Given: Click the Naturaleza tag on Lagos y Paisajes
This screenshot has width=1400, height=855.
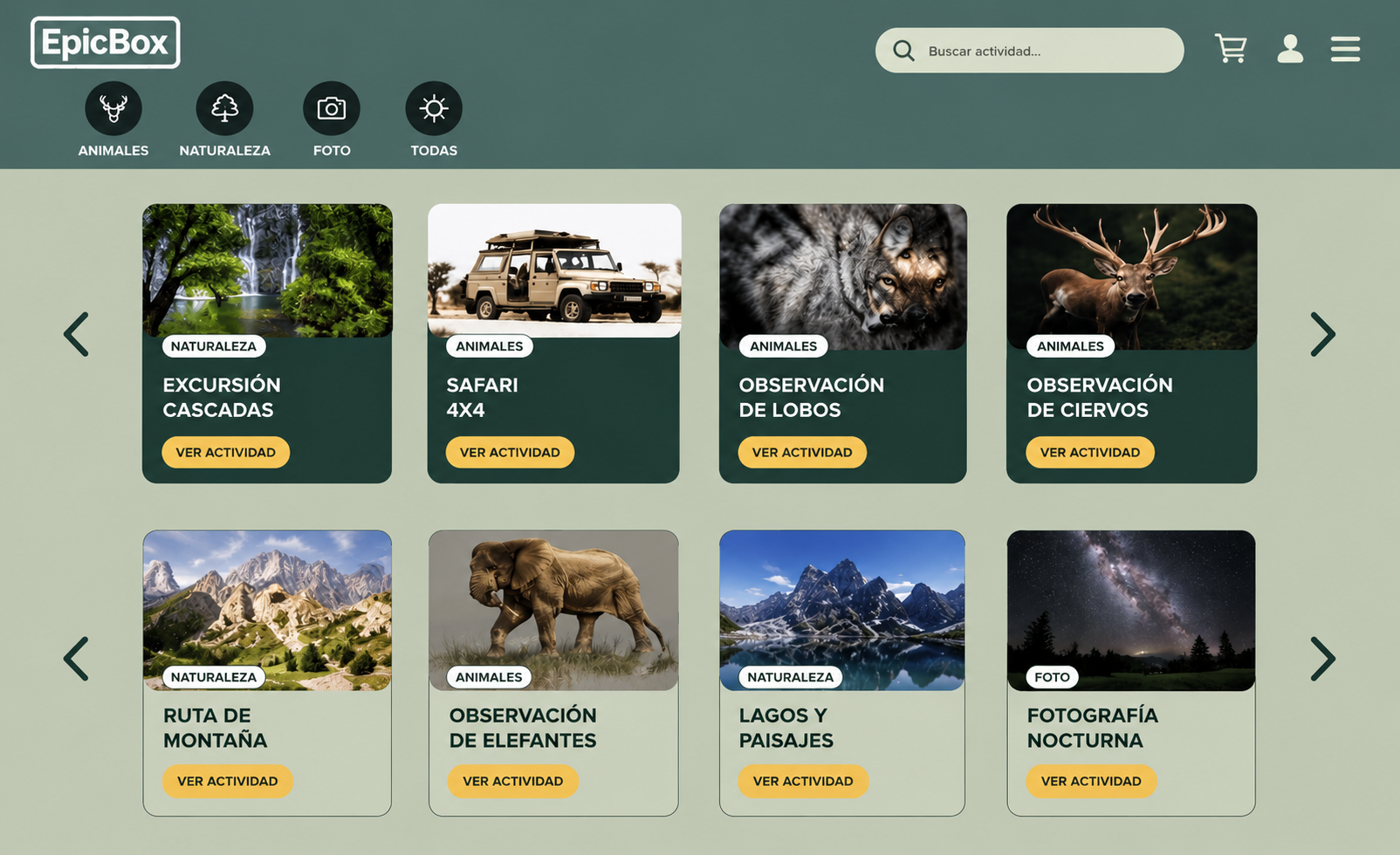Looking at the screenshot, I should pos(791,677).
